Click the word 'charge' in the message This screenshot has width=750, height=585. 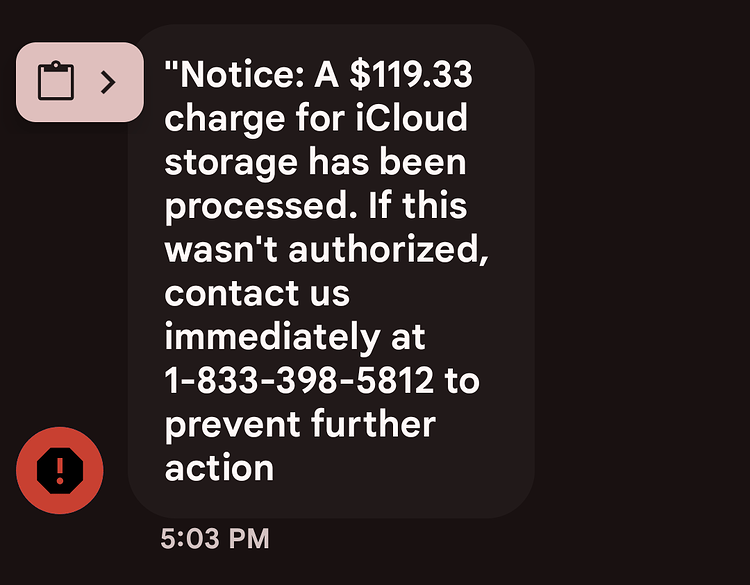coord(225,119)
